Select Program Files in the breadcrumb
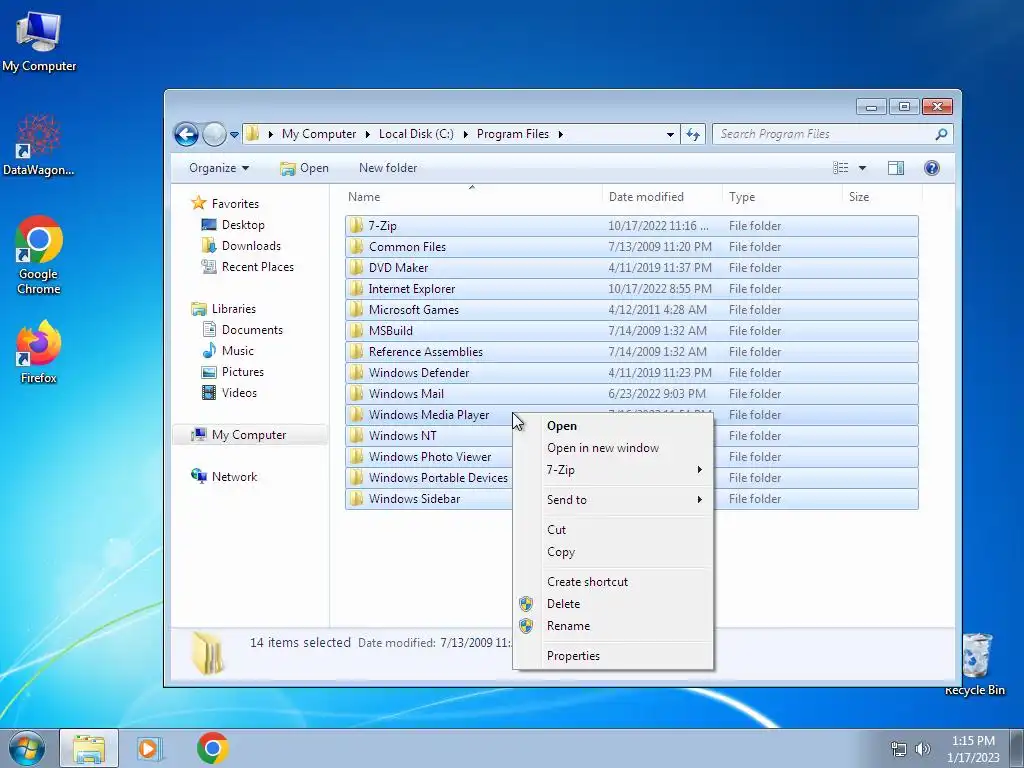 513,134
